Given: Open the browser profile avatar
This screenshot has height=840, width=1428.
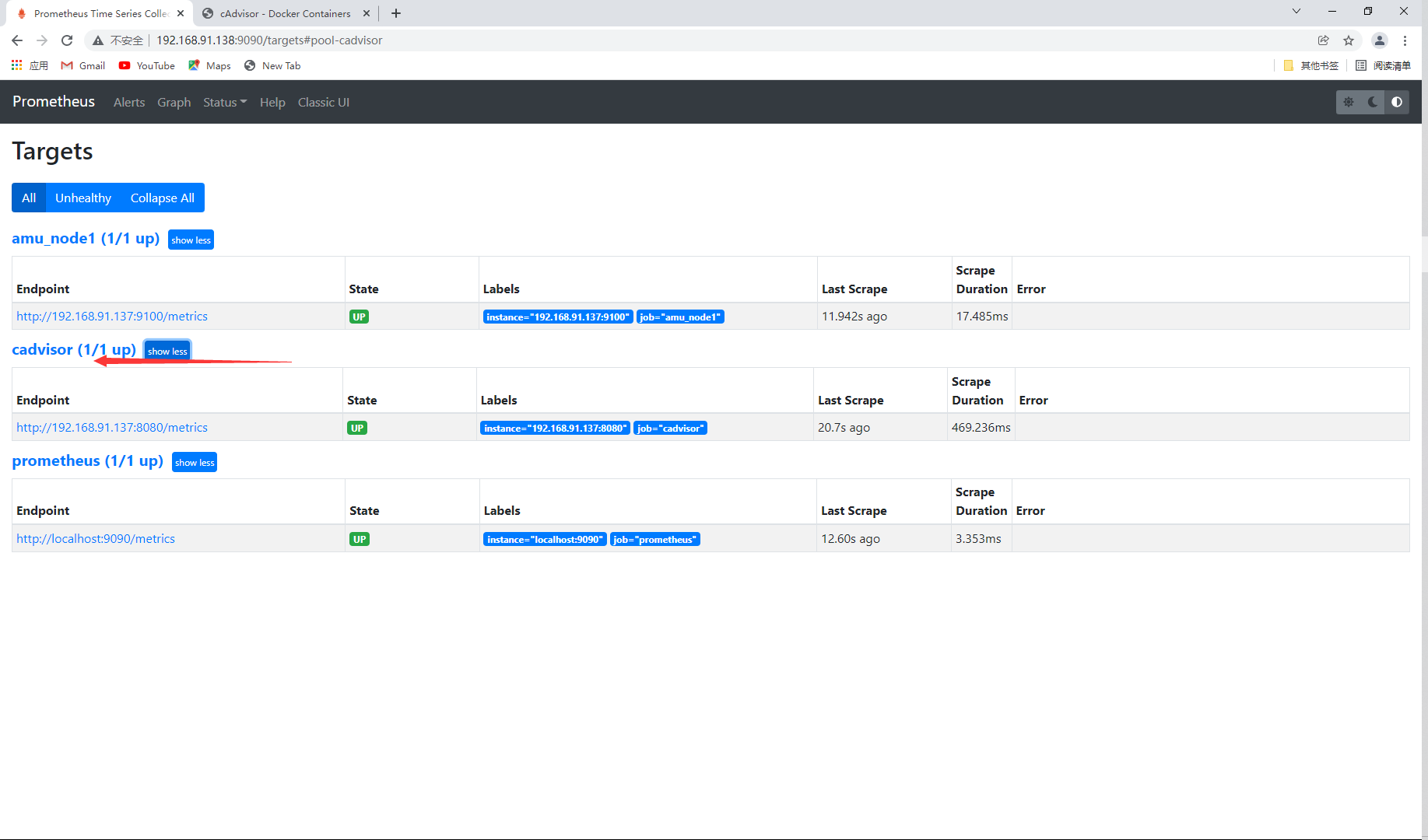Looking at the screenshot, I should [1380, 40].
